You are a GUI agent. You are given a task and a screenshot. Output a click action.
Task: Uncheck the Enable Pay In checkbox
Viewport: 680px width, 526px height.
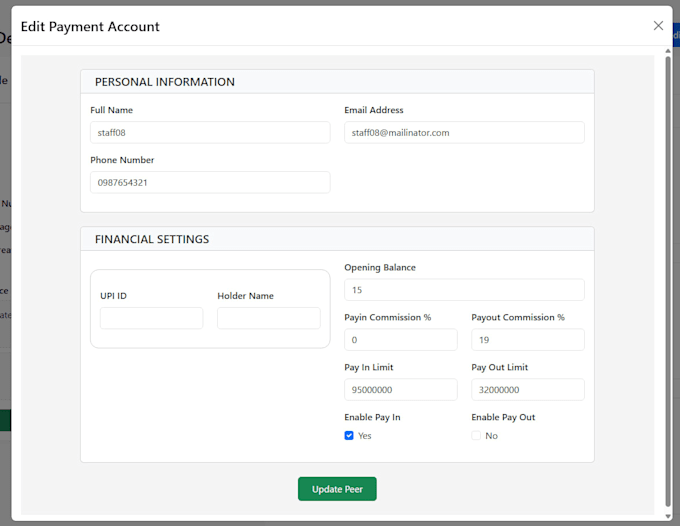point(349,435)
